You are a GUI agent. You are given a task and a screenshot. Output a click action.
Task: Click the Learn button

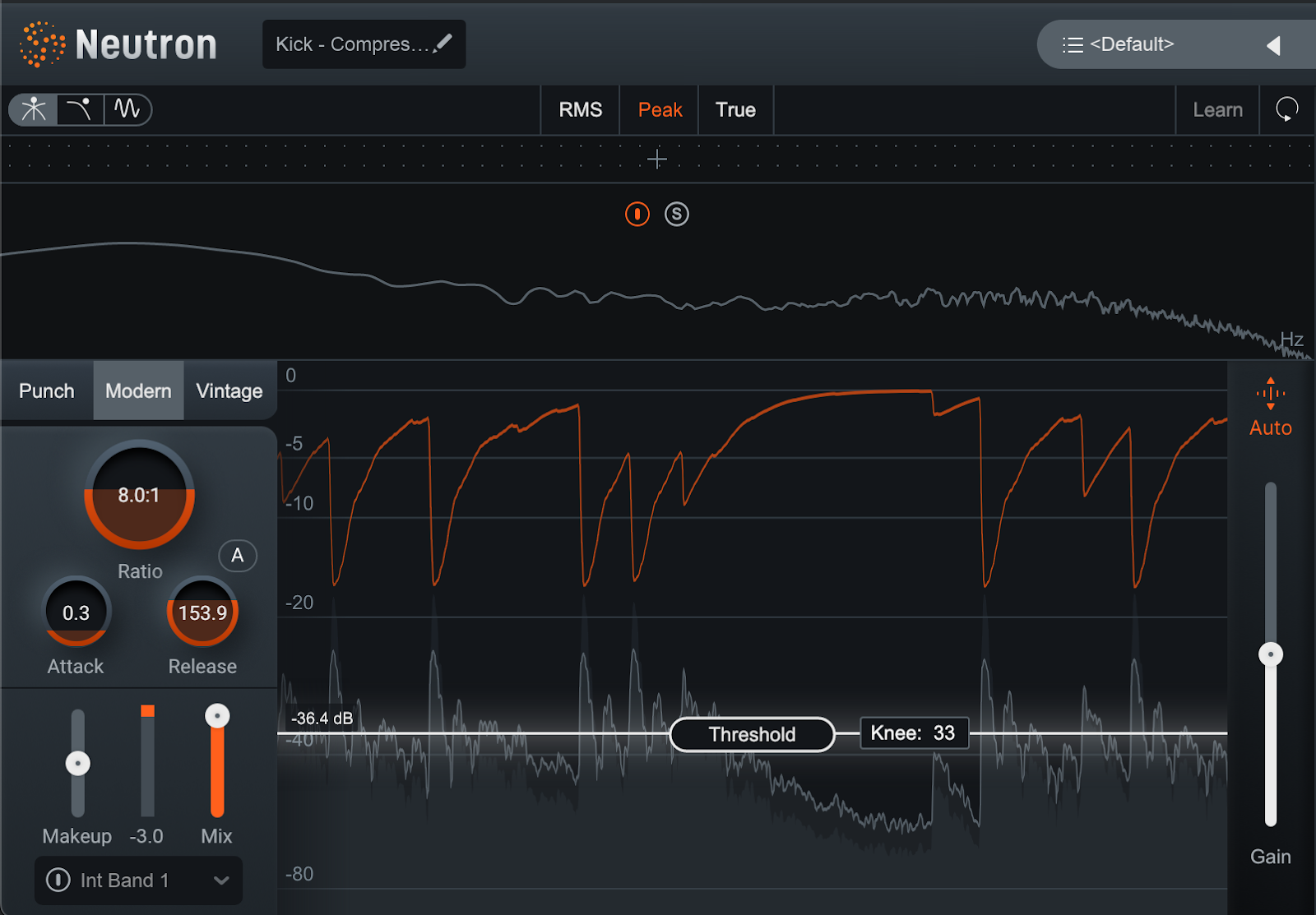pyautogui.click(x=1217, y=109)
